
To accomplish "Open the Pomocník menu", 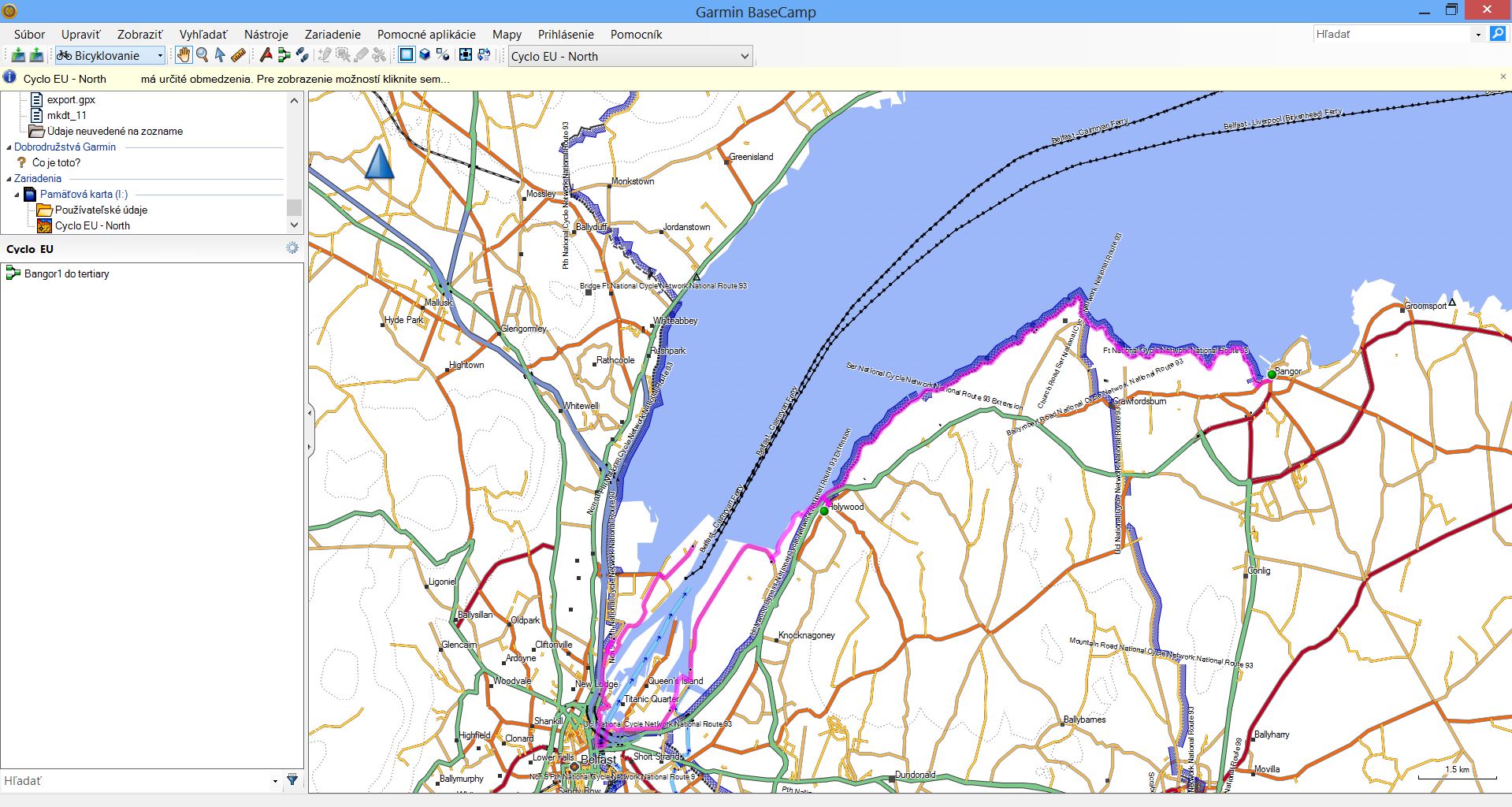I will (636, 34).
